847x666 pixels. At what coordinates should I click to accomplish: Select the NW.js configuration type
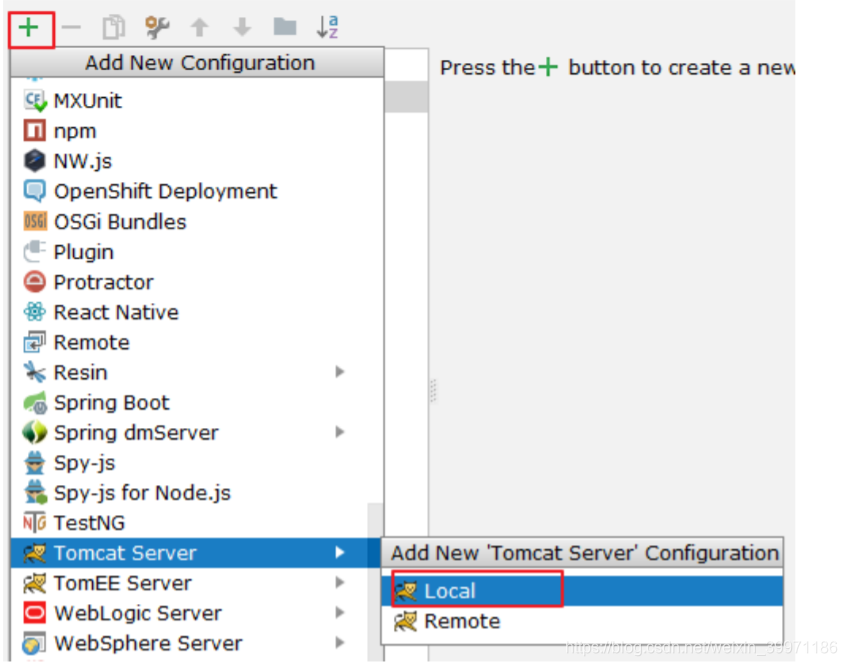(x=197, y=161)
